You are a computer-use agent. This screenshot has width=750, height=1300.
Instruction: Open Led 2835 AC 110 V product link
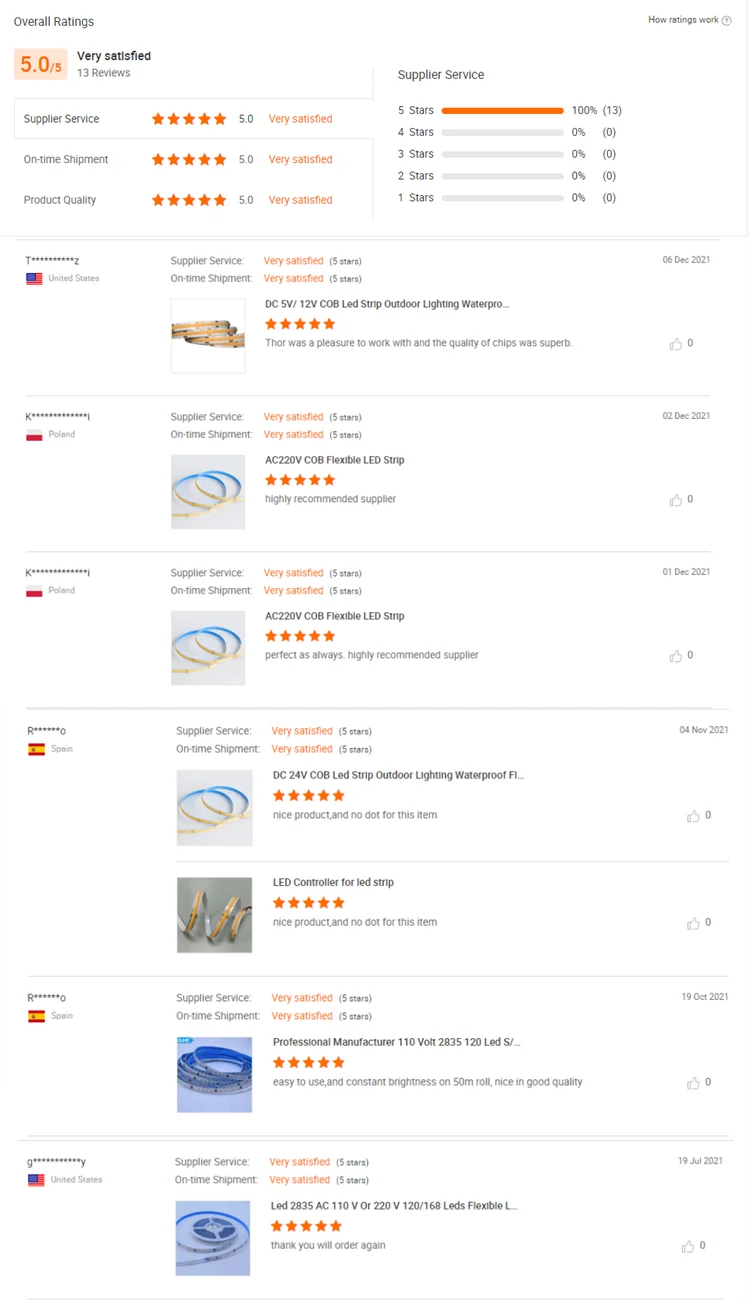394,1206
